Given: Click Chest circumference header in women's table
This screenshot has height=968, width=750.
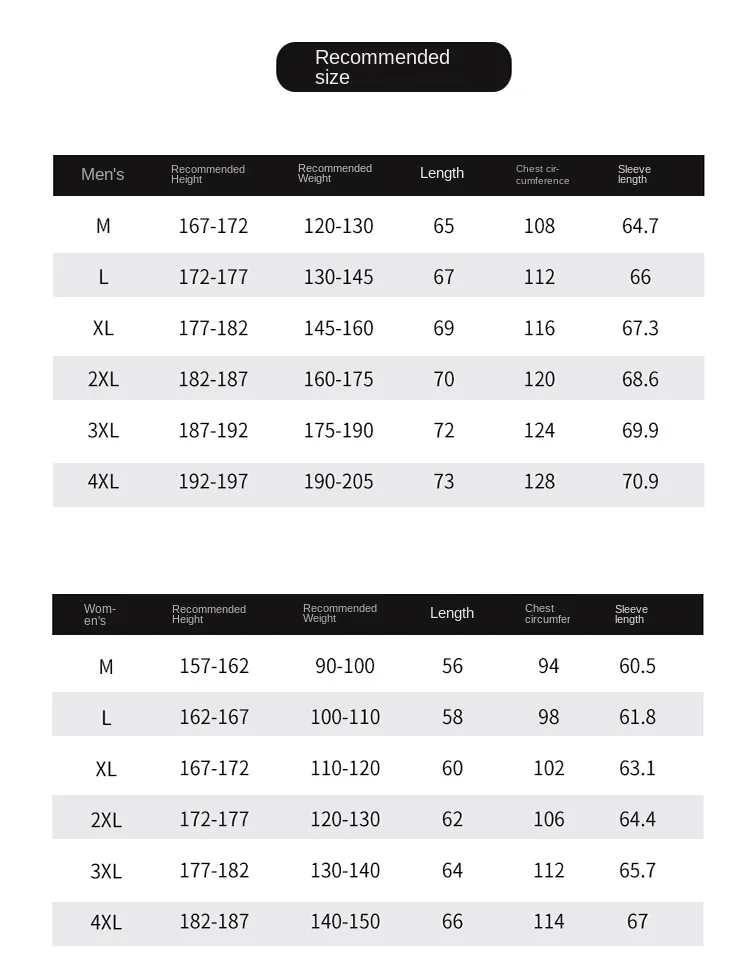Looking at the screenshot, I should (x=547, y=613).
